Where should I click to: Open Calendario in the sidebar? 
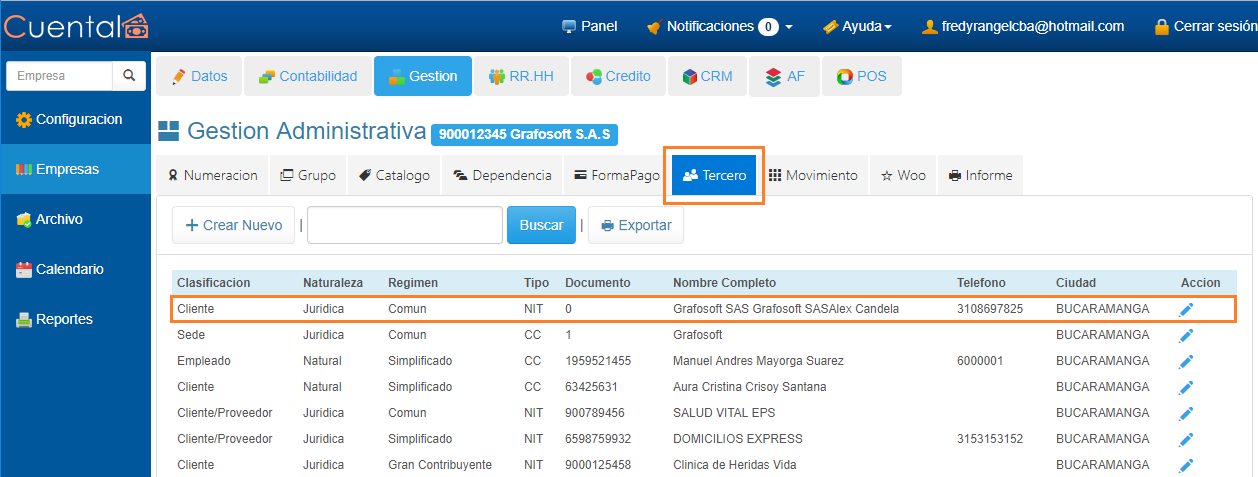(x=69, y=269)
